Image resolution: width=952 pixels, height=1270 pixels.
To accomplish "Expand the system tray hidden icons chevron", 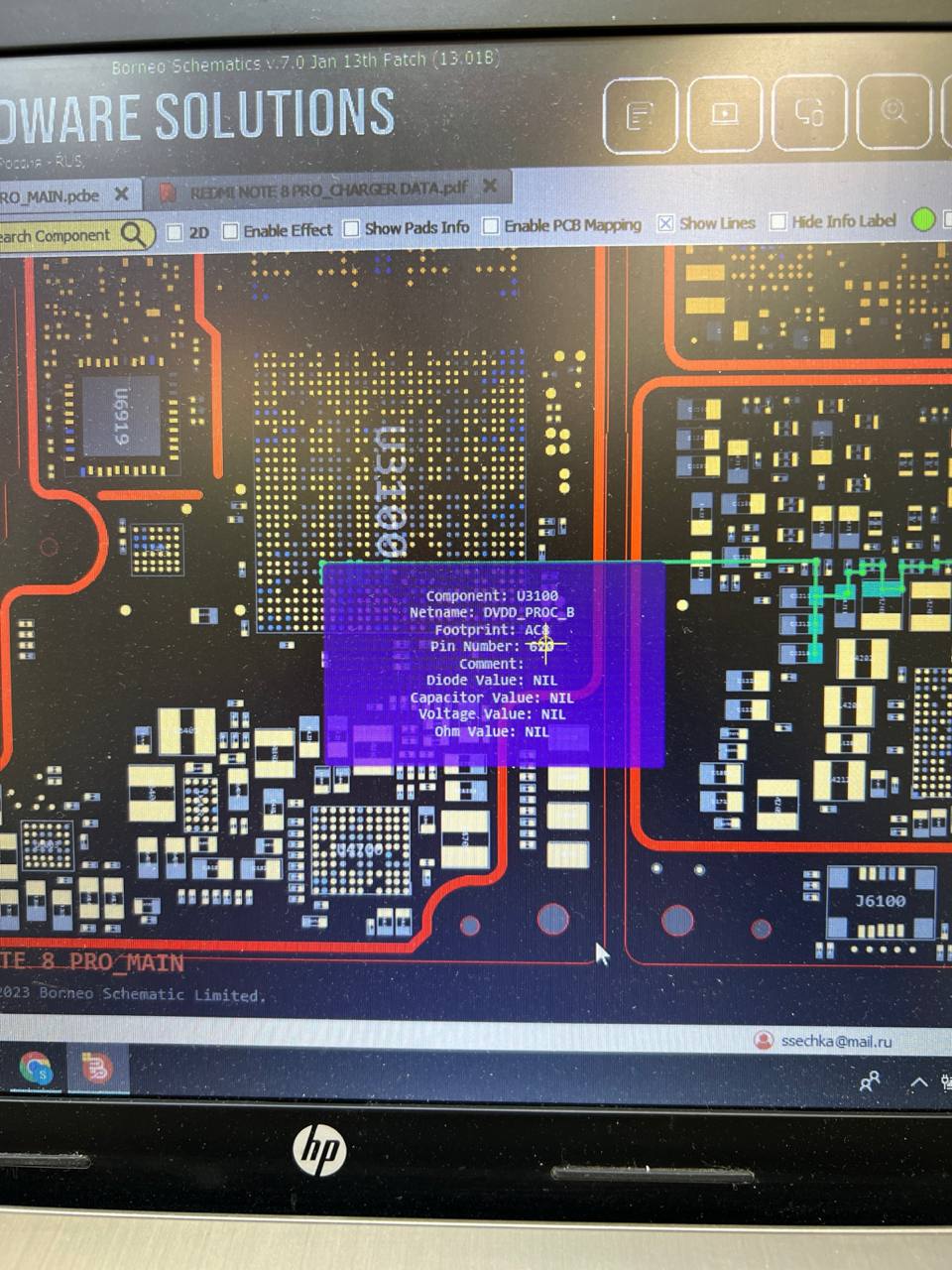I will (919, 1082).
